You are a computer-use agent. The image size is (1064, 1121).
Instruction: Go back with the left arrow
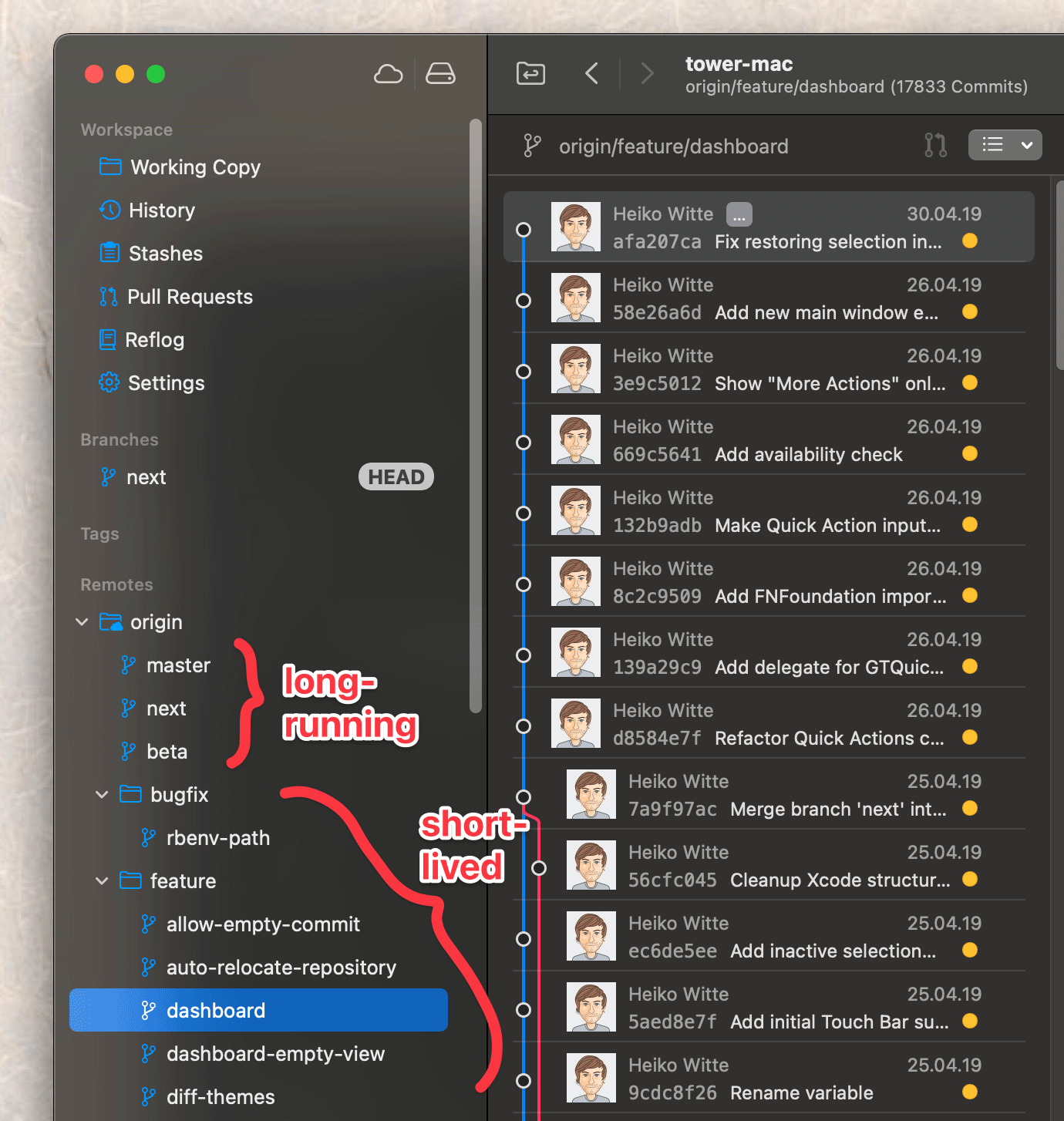pyautogui.click(x=591, y=74)
